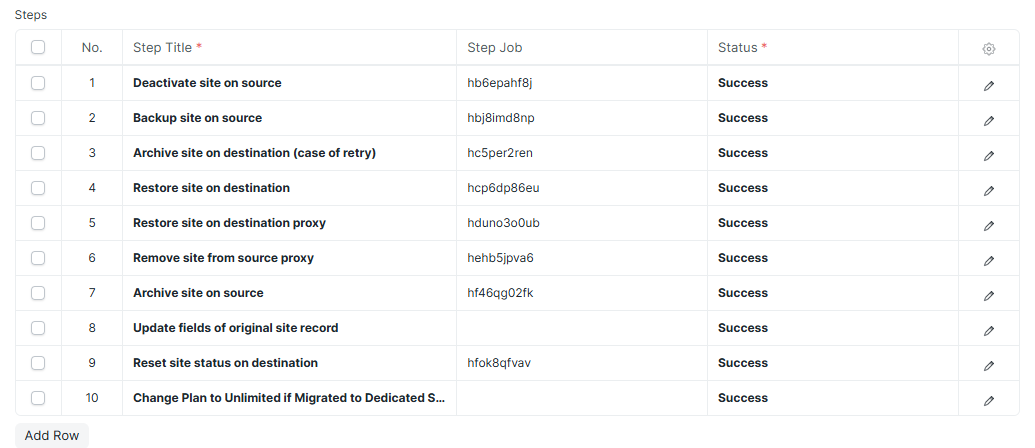
Task: Open the Status field in row 7
Action: 832,293
